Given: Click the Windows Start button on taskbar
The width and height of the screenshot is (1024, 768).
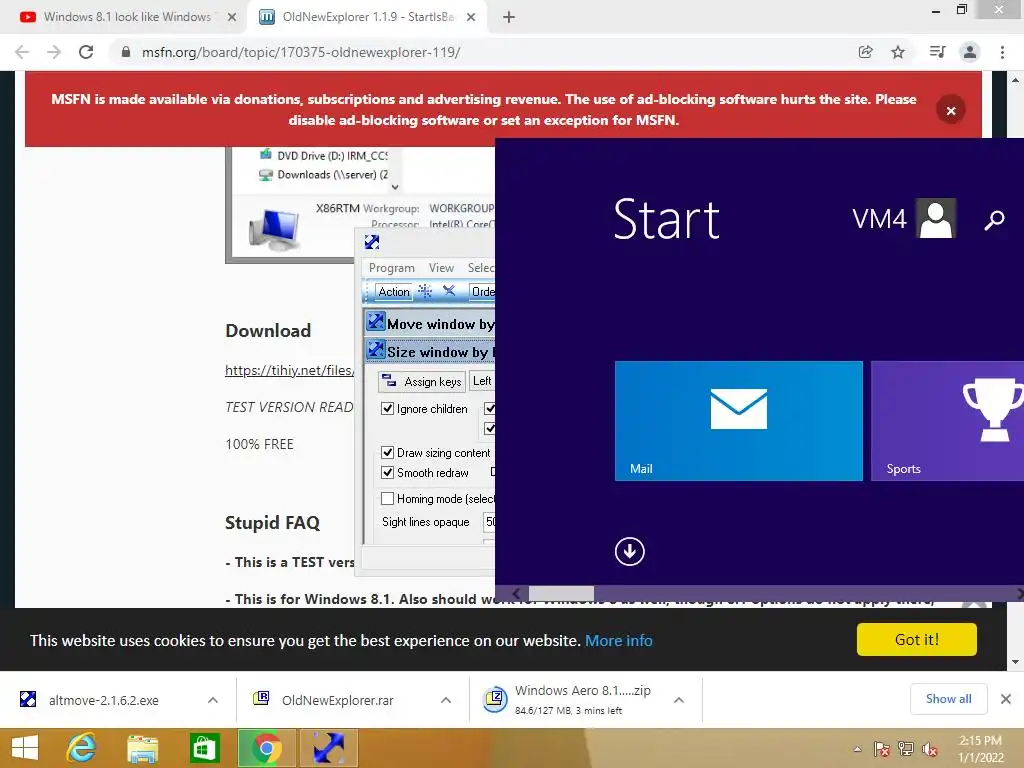Looking at the screenshot, I should (25, 748).
